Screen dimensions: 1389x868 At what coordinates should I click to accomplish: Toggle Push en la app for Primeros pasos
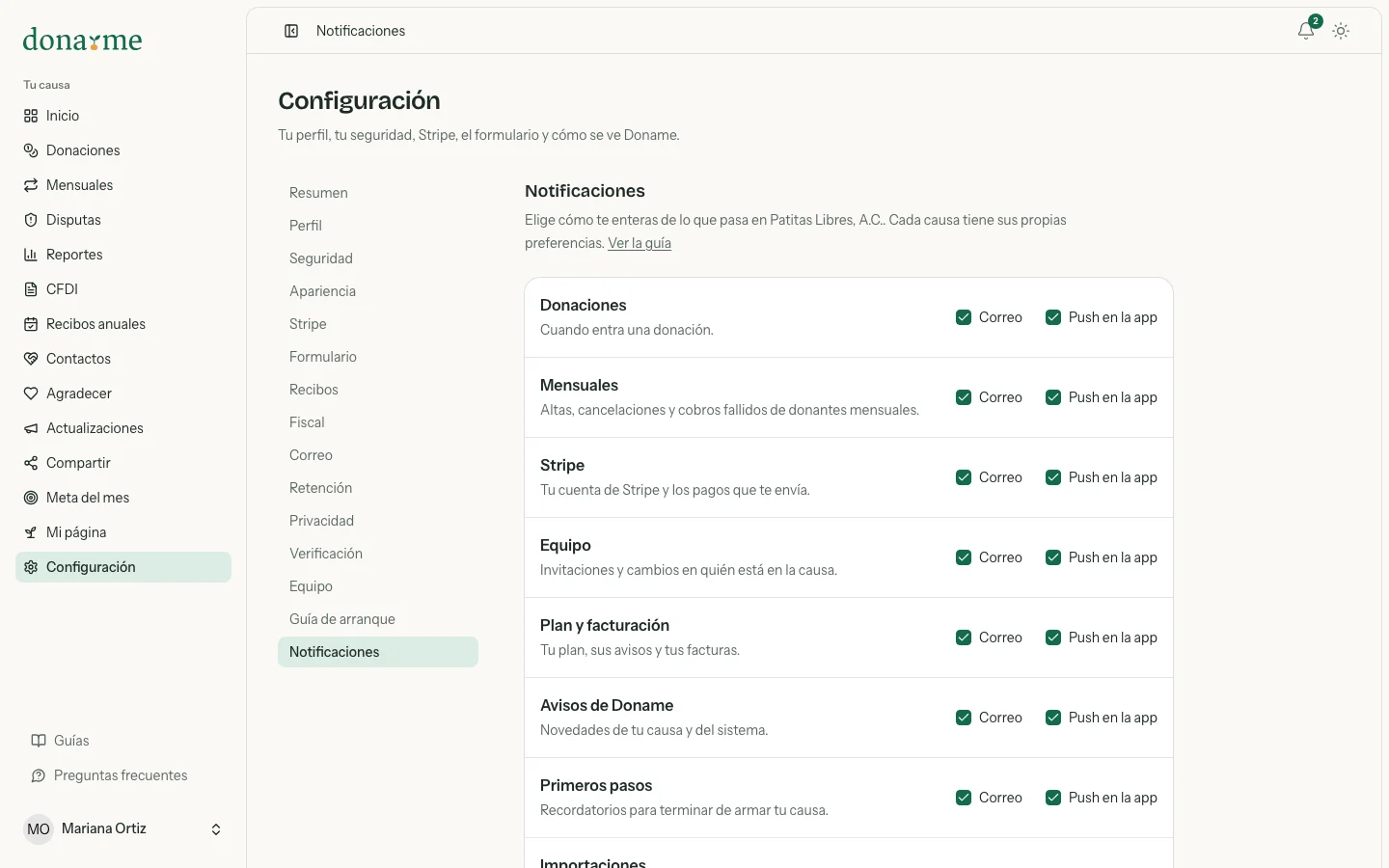pos(1053,798)
